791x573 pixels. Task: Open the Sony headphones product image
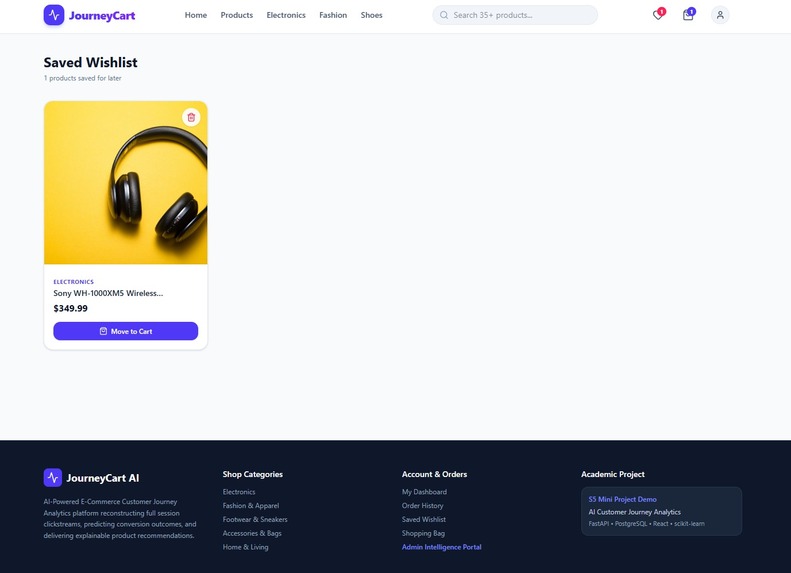click(126, 183)
